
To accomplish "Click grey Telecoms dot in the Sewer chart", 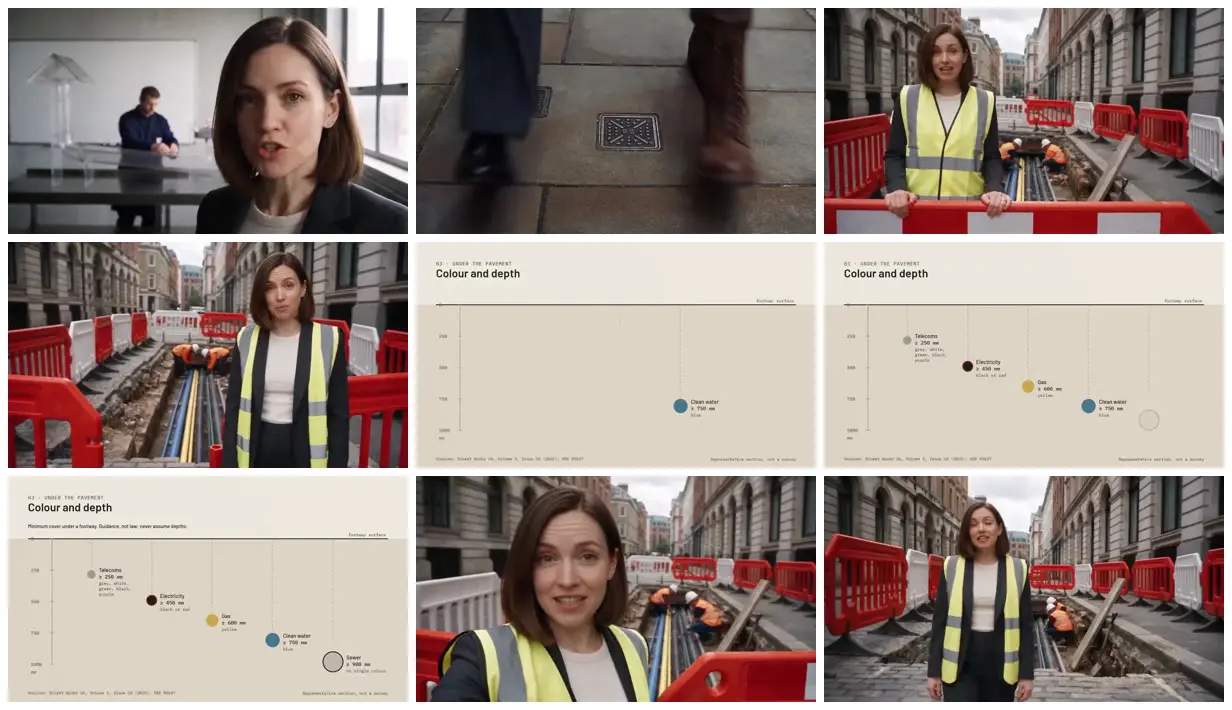I will [91, 574].
